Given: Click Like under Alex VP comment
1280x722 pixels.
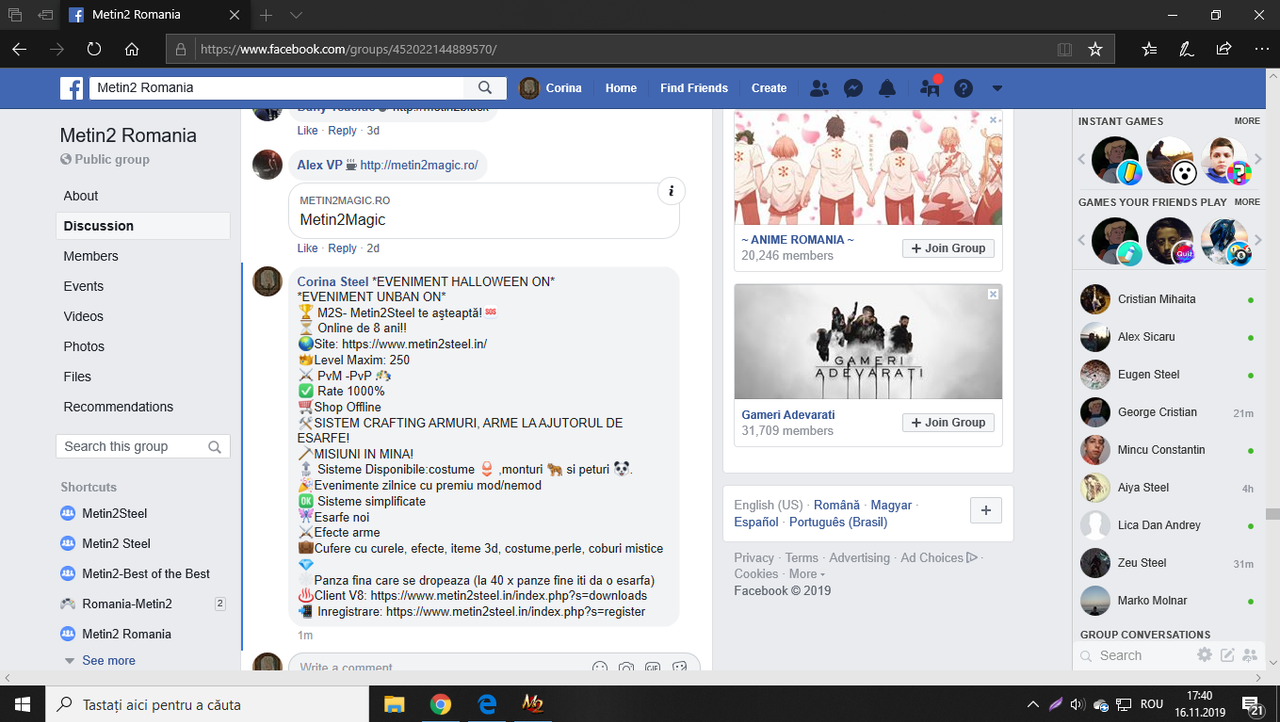Looking at the screenshot, I should [307, 248].
